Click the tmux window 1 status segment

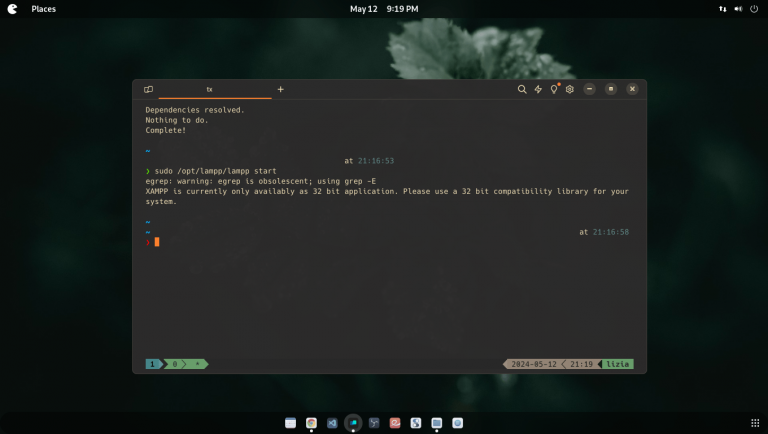(153, 364)
